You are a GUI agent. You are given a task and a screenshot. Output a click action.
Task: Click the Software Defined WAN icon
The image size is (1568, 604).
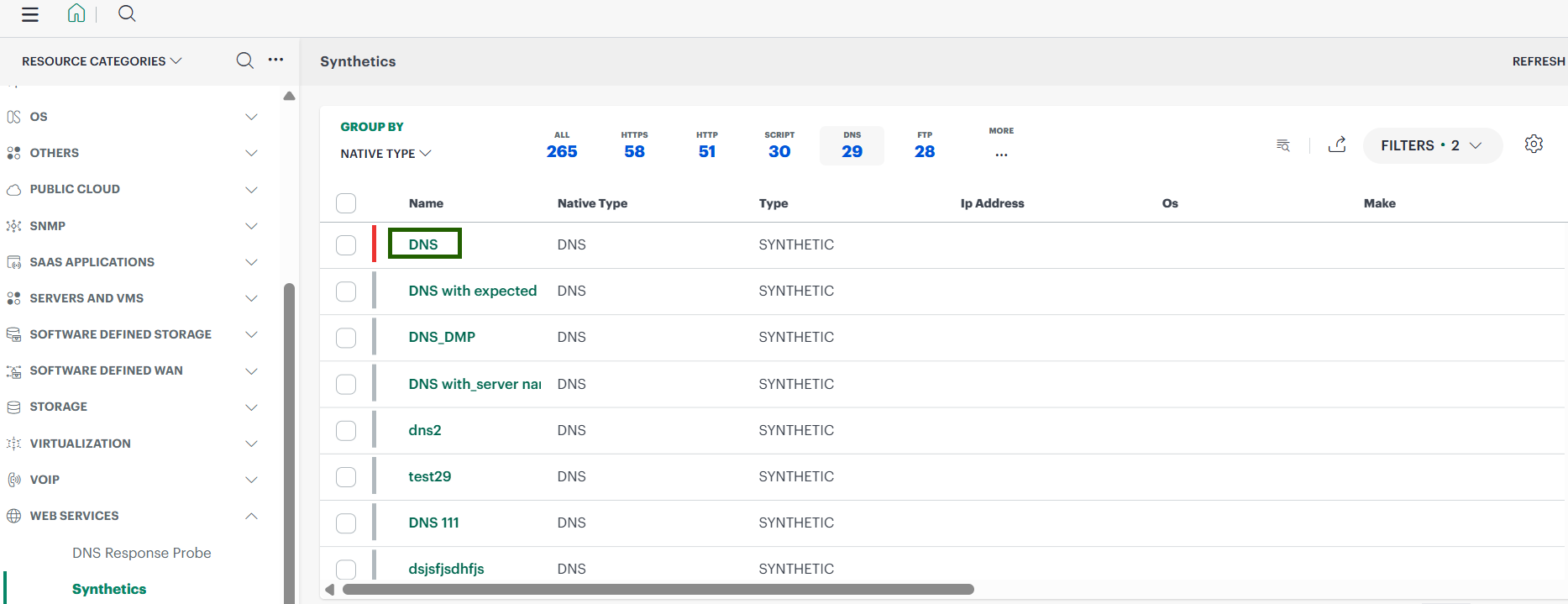[x=13, y=370]
